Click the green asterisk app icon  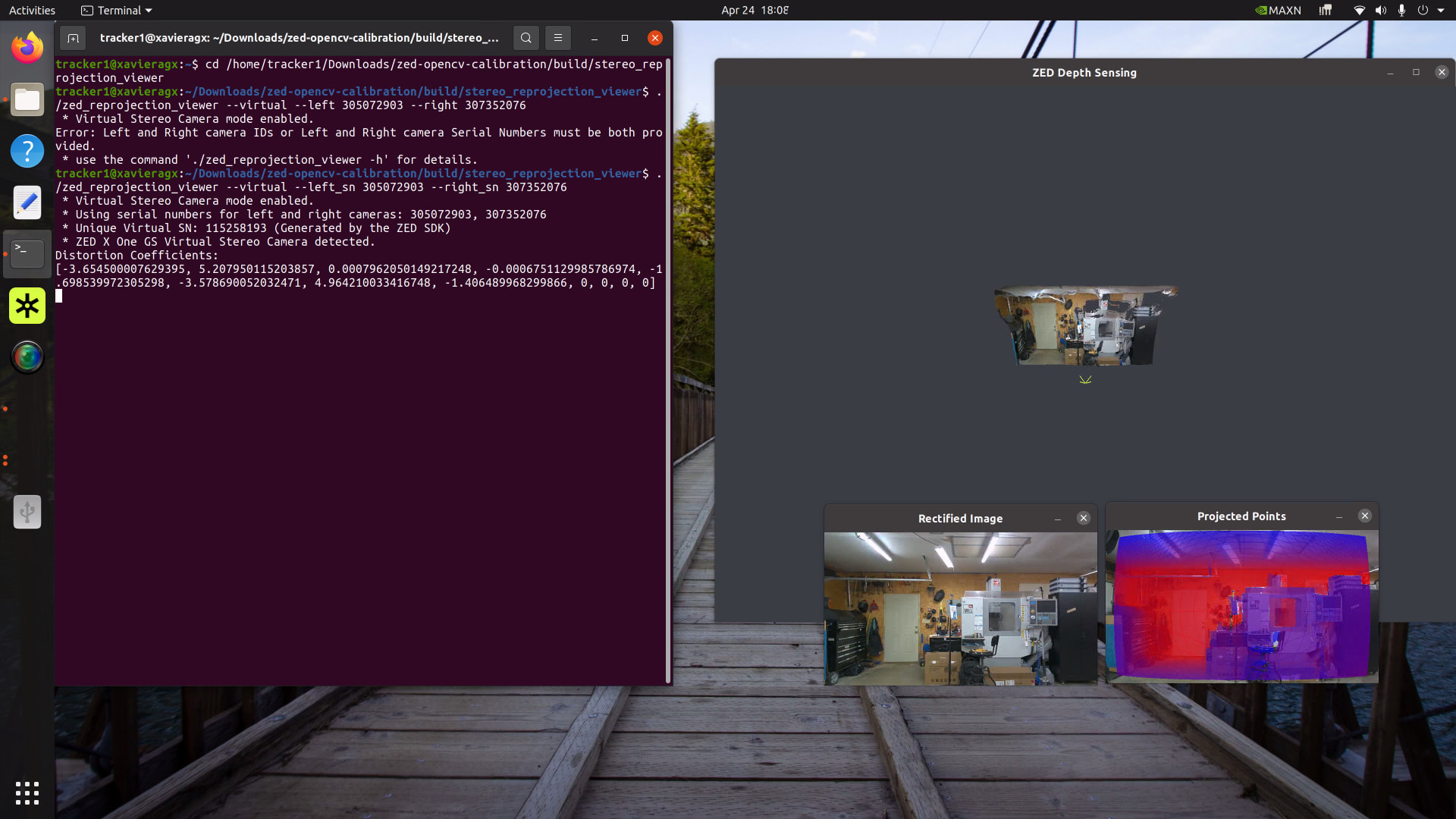point(27,306)
